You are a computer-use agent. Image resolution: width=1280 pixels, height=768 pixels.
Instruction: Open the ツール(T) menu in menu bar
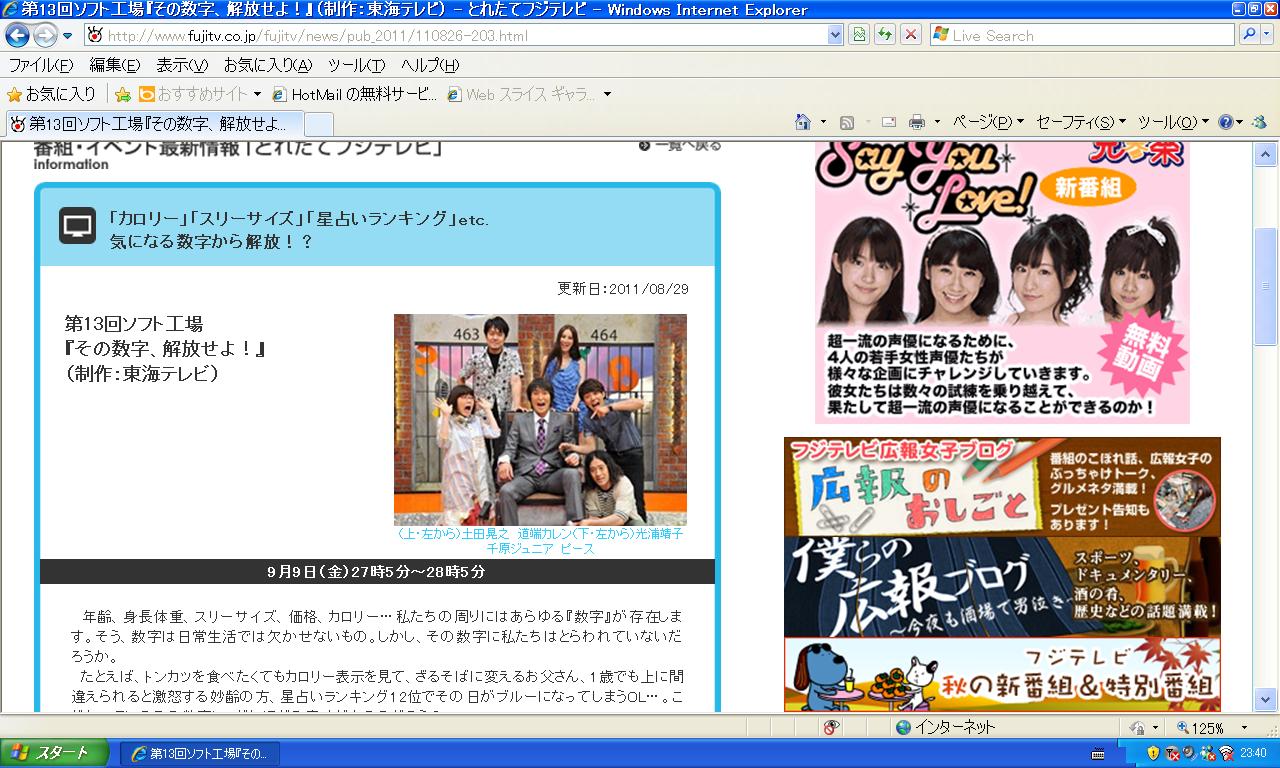pyautogui.click(x=357, y=66)
